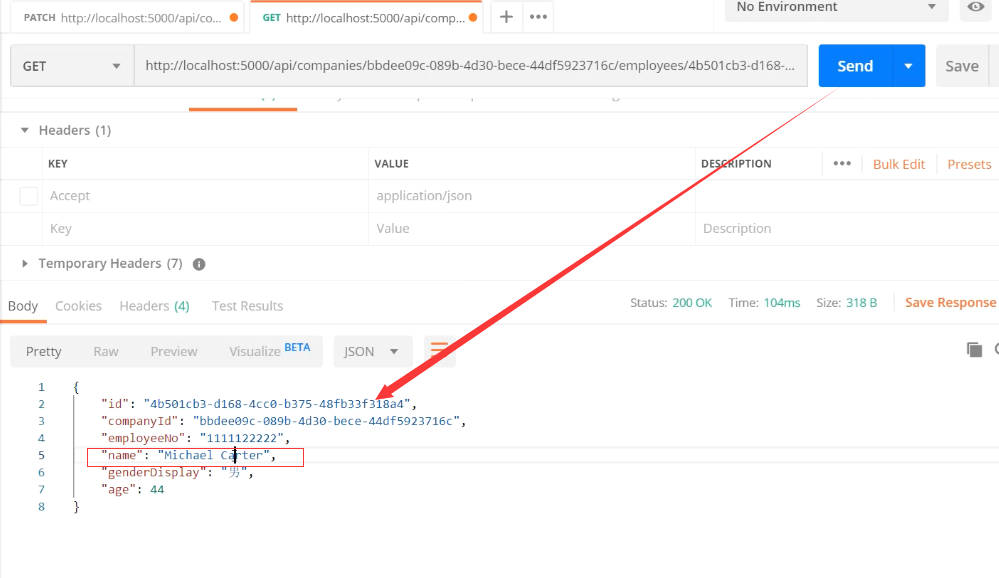Switch to Raw response view
999x578 pixels.
(x=106, y=352)
